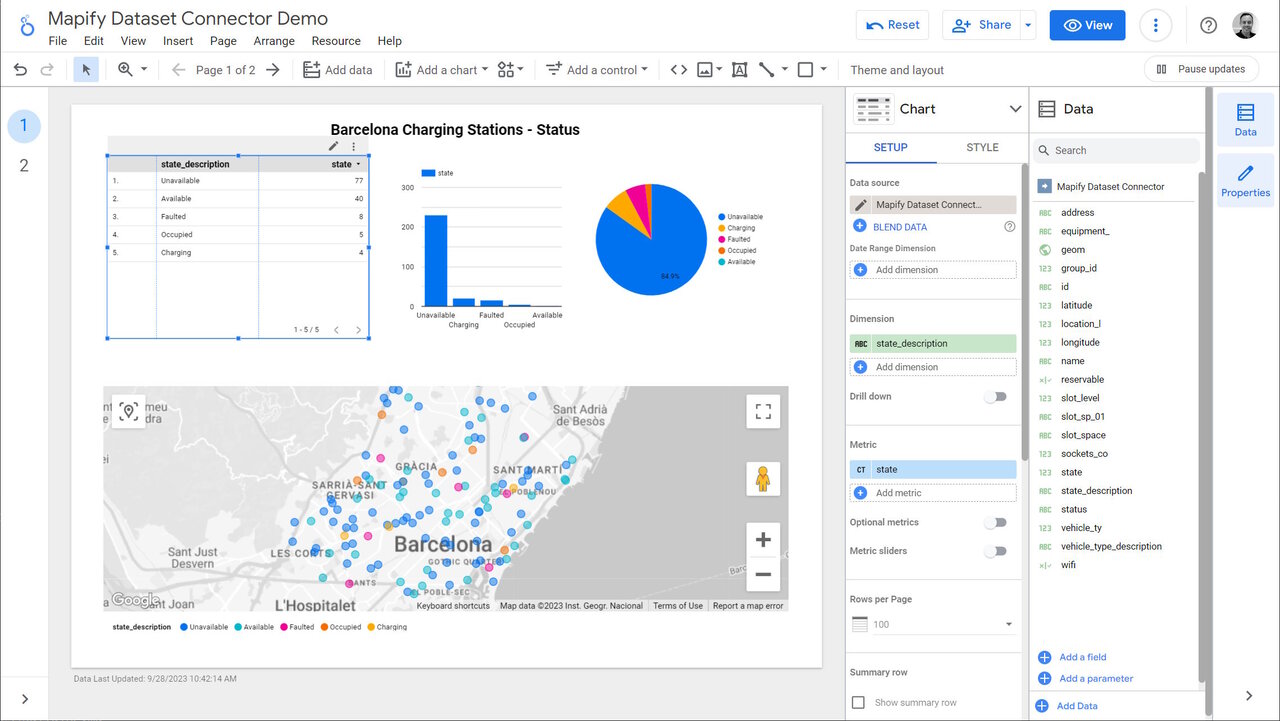
Task: Zoom in on the Barcelona map
Action: 763,540
